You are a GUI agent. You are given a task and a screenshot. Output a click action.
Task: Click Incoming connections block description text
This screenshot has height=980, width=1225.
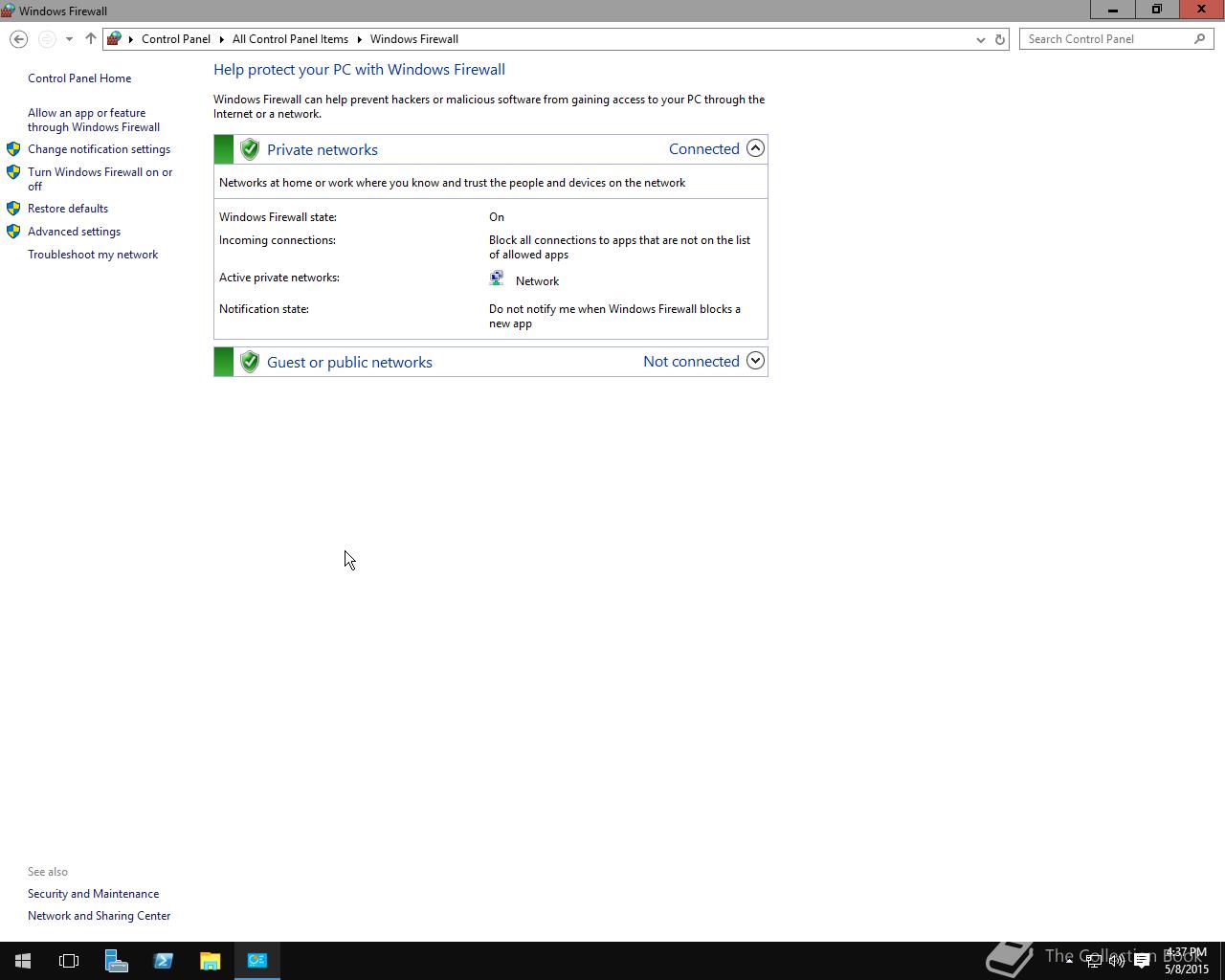coord(619,247)
